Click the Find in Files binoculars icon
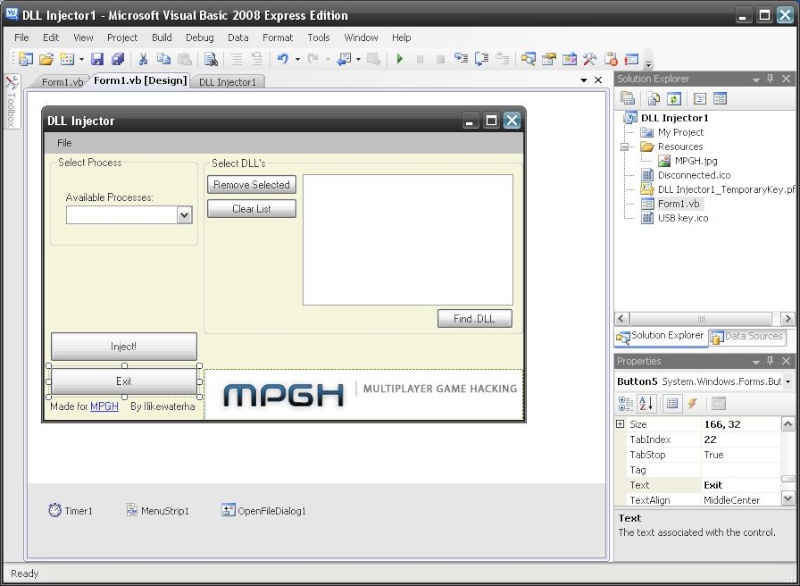This screenshot has height=586, width=800. [211, 59]
